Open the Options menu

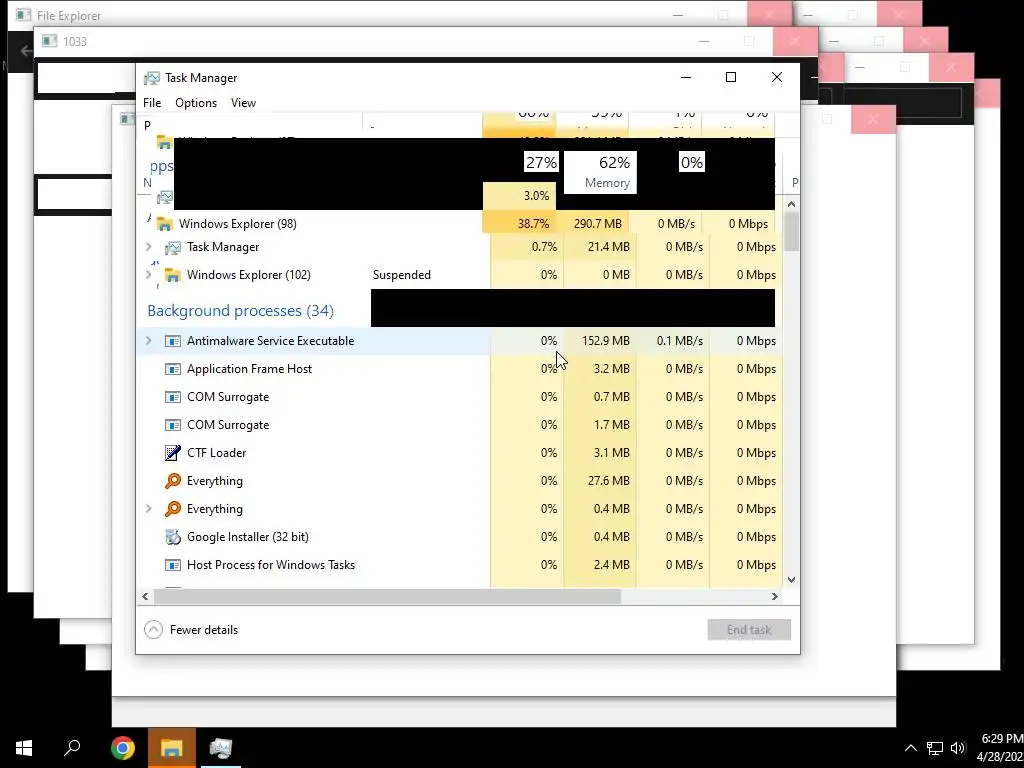196,103
